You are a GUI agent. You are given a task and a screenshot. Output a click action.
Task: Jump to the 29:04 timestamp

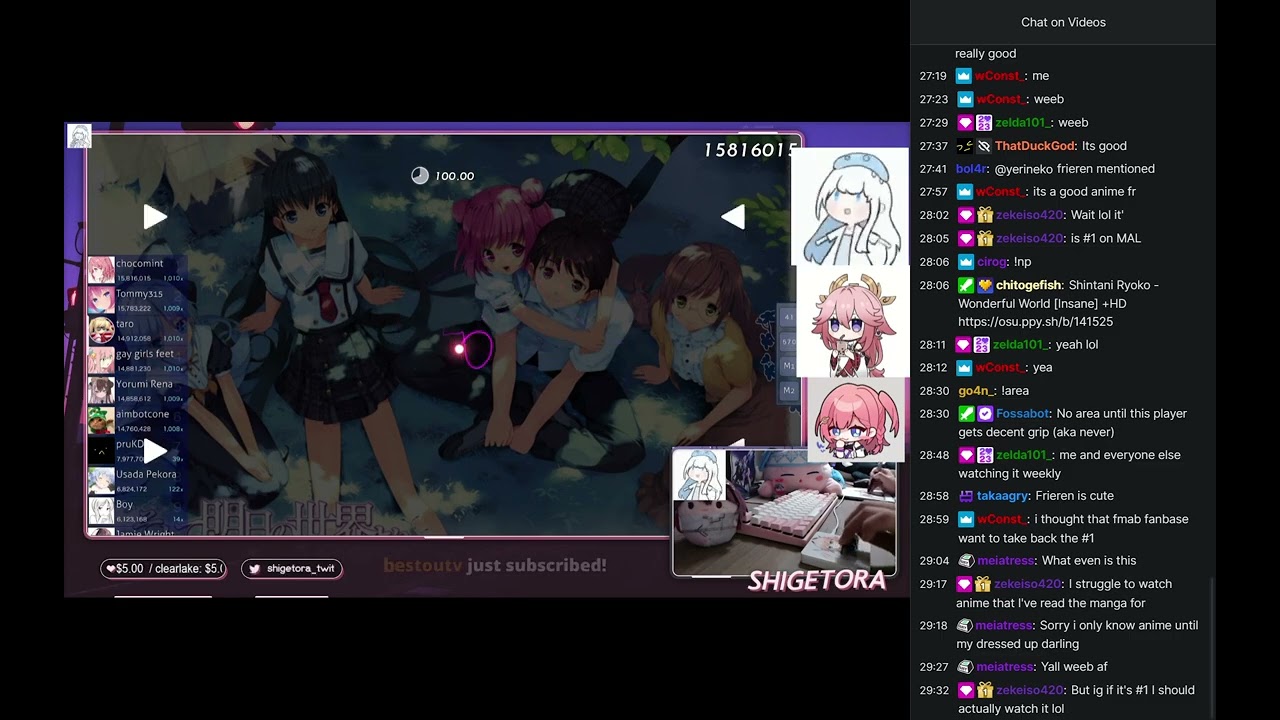click(933, 561)
